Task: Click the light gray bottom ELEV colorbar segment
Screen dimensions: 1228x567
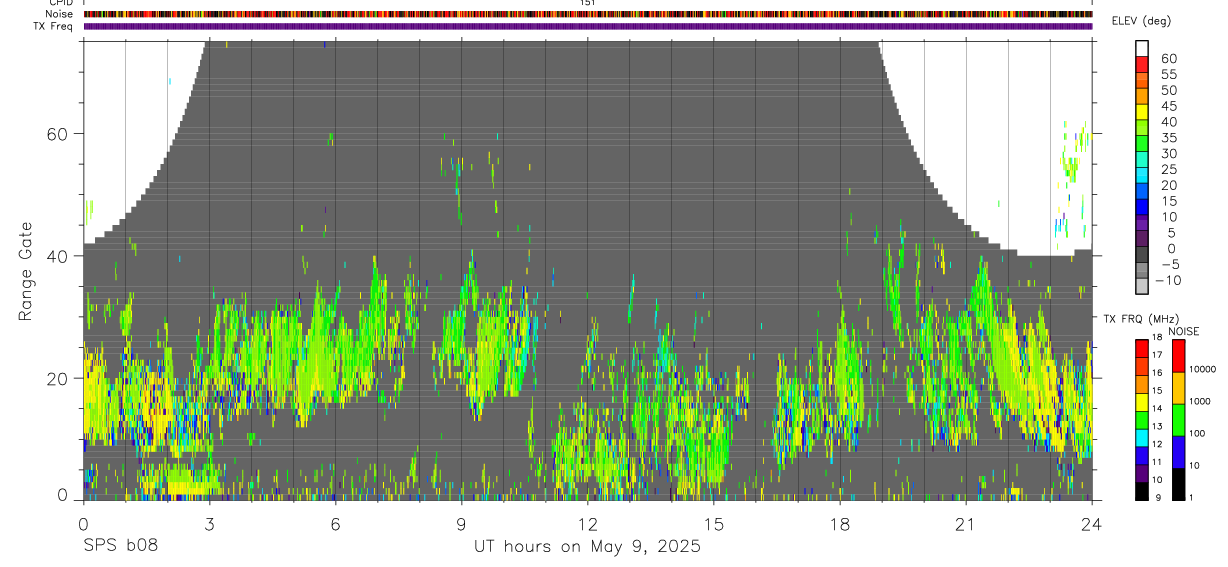Action: (1142, 286)
